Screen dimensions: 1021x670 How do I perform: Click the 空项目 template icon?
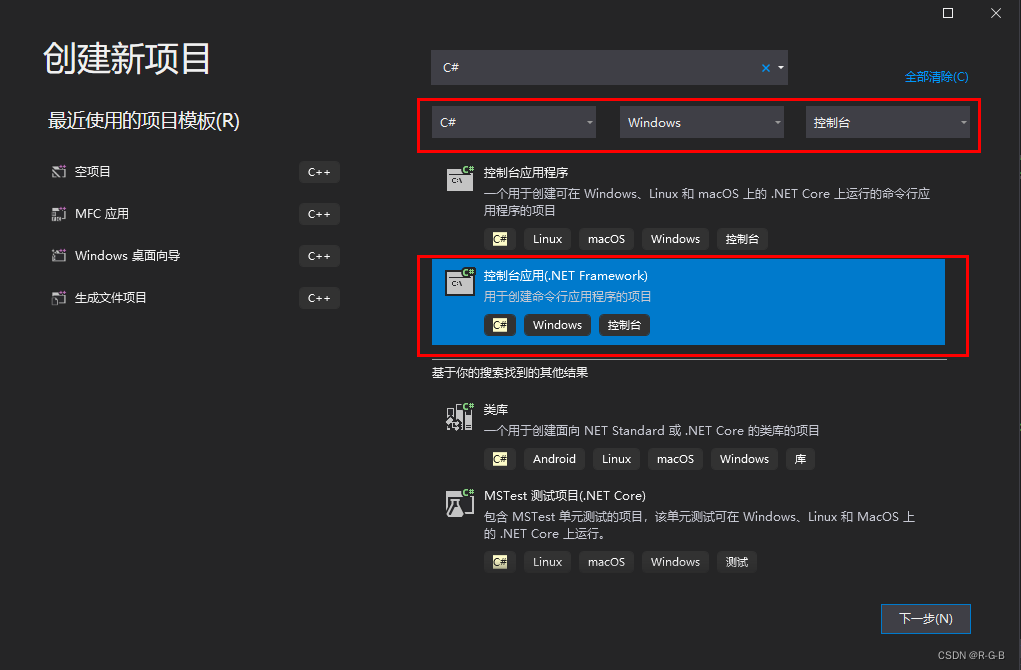(59, 172)
